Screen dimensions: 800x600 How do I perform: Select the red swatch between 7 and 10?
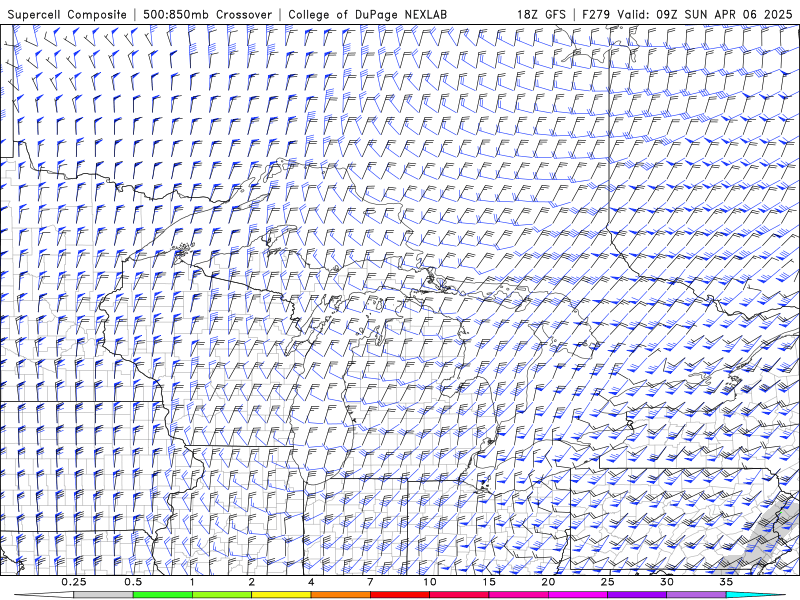399,595
